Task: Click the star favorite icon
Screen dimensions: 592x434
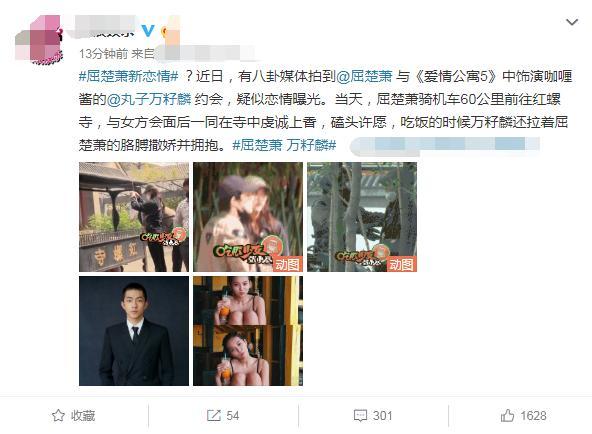Action: [x=58, y=416]
